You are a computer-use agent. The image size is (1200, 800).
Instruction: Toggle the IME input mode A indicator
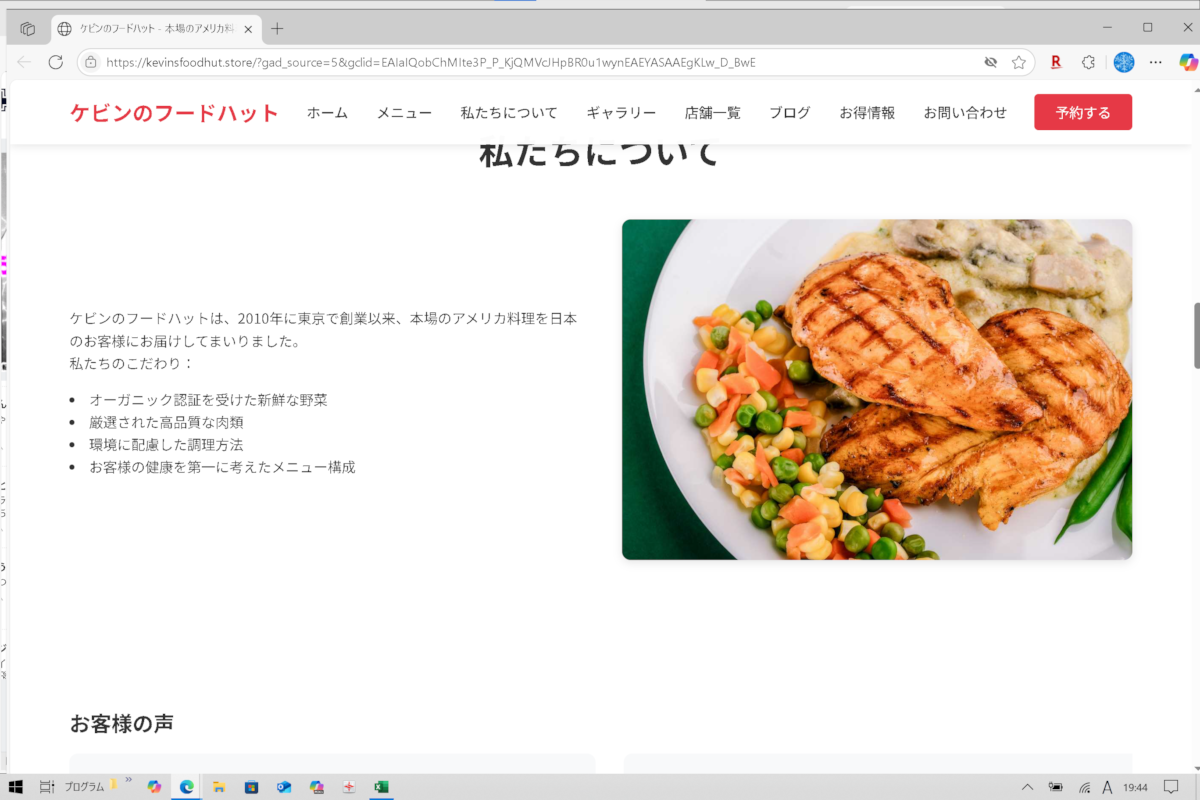(x=1107, y=787)
